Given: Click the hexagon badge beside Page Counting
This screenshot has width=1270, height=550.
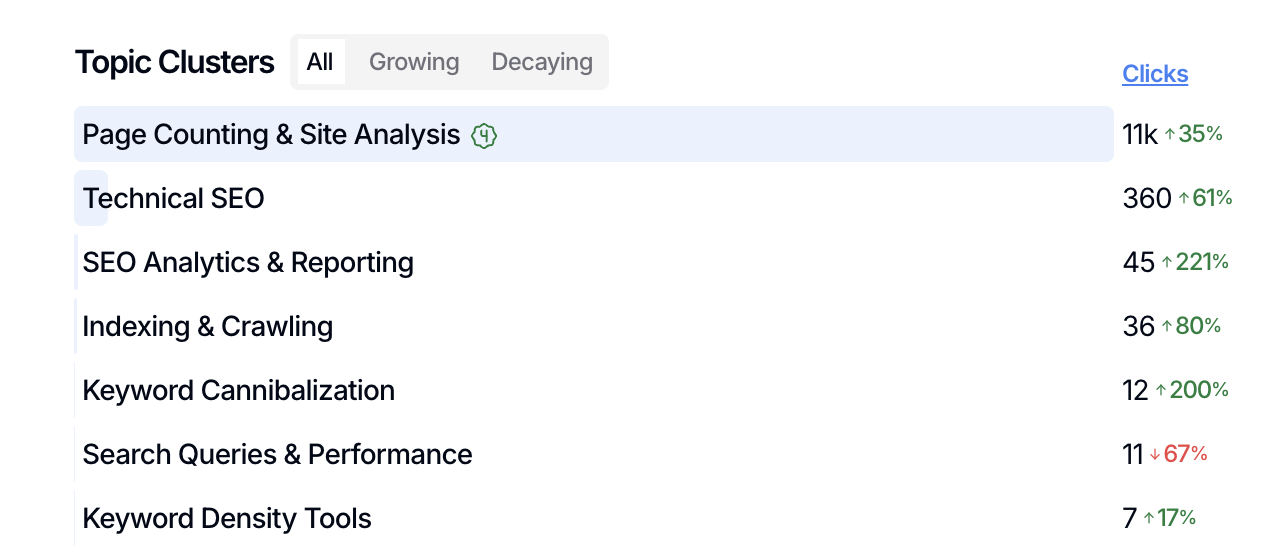Looking at the screenshot, I should 484,135.
